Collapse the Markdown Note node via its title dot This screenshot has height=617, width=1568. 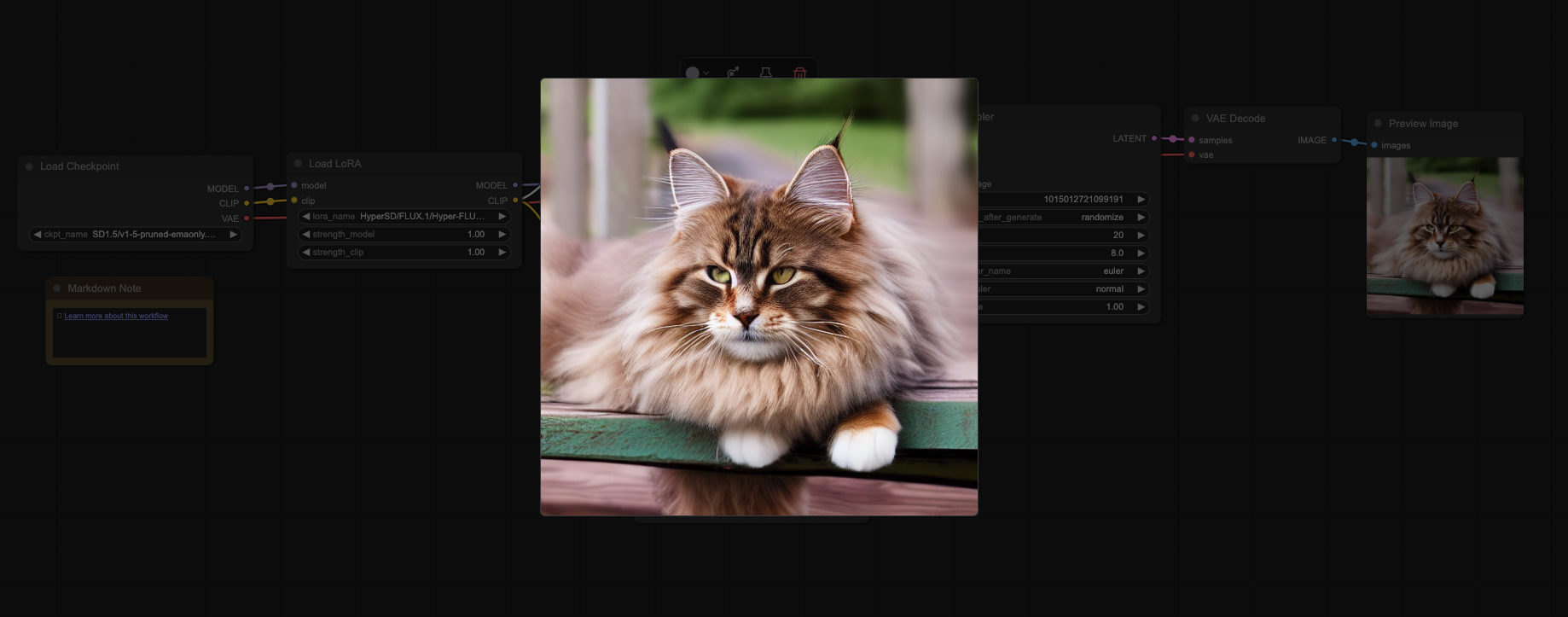coord(57,288)
